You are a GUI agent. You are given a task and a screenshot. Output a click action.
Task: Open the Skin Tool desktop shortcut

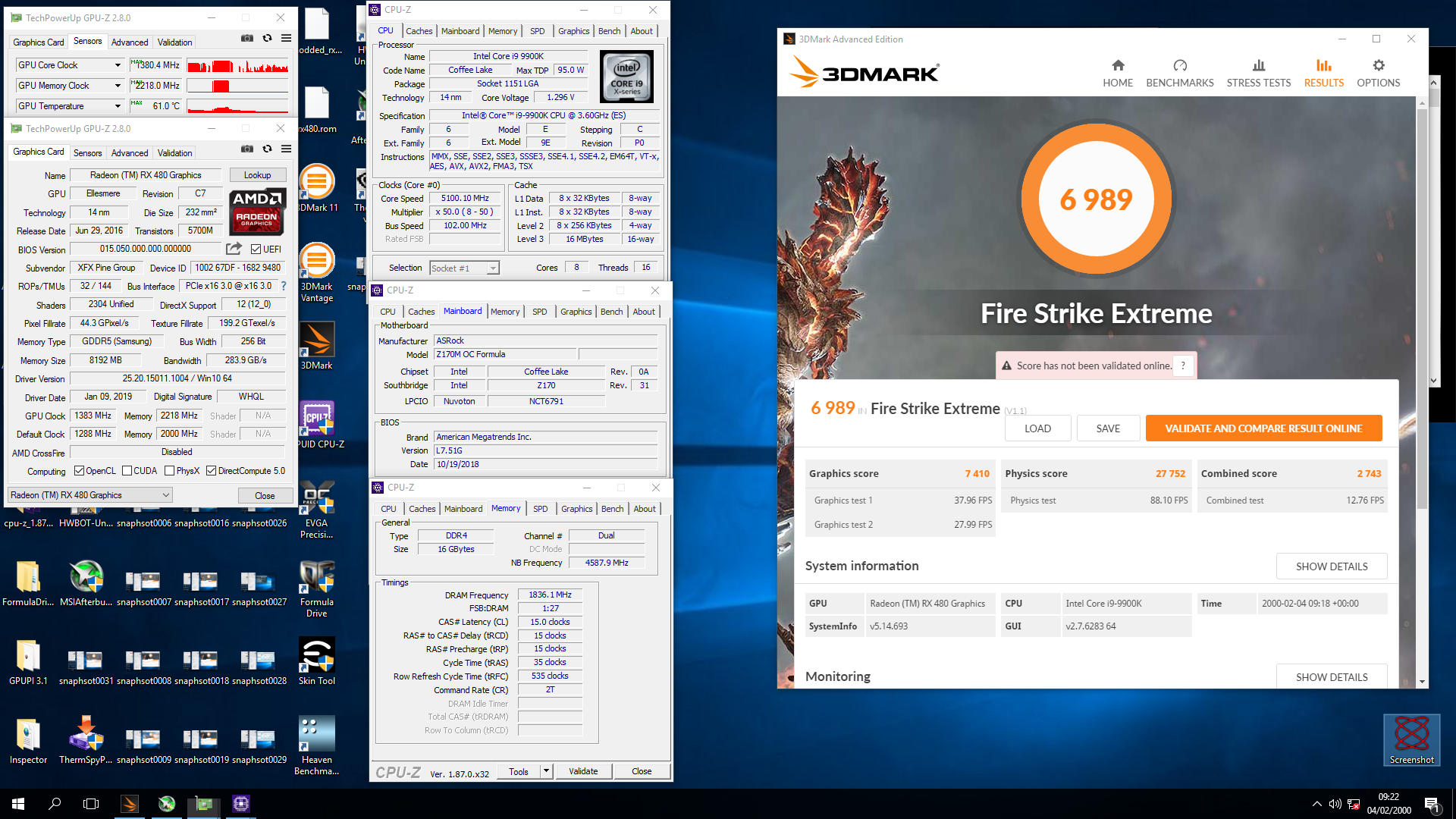point(317,661)
